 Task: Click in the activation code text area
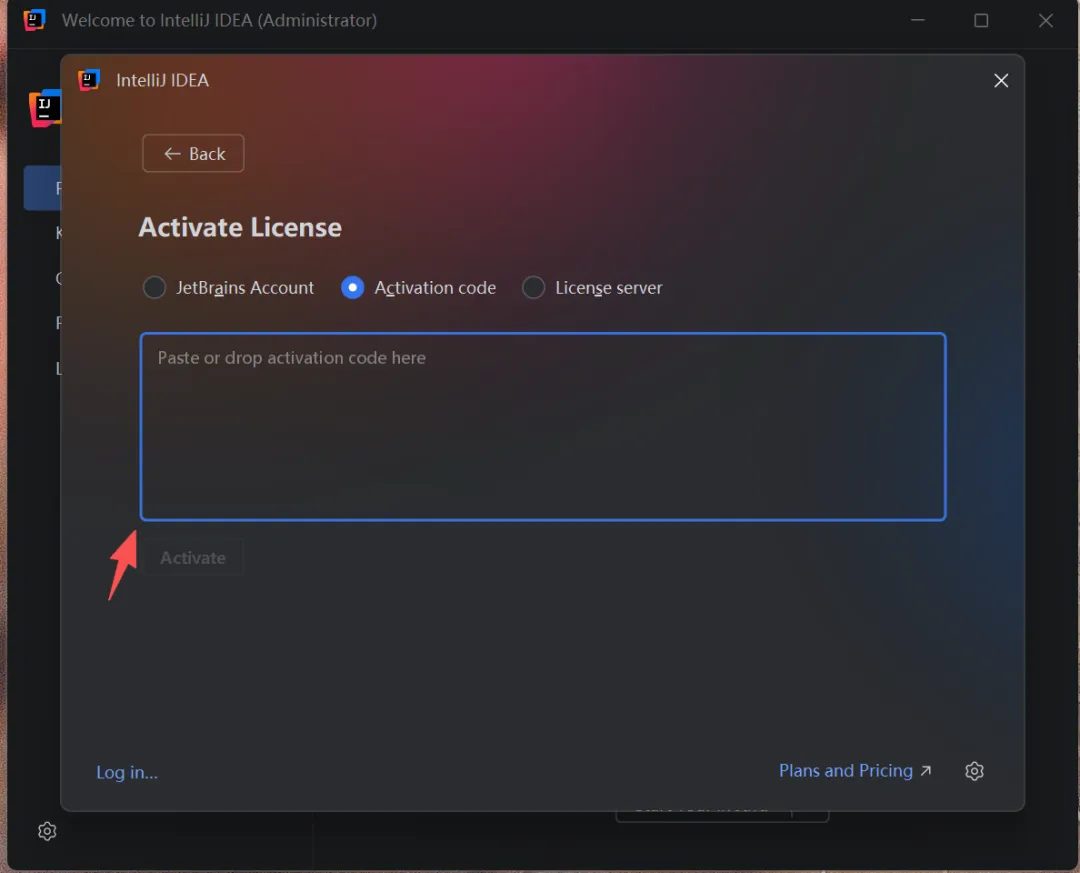coord(543,427)
